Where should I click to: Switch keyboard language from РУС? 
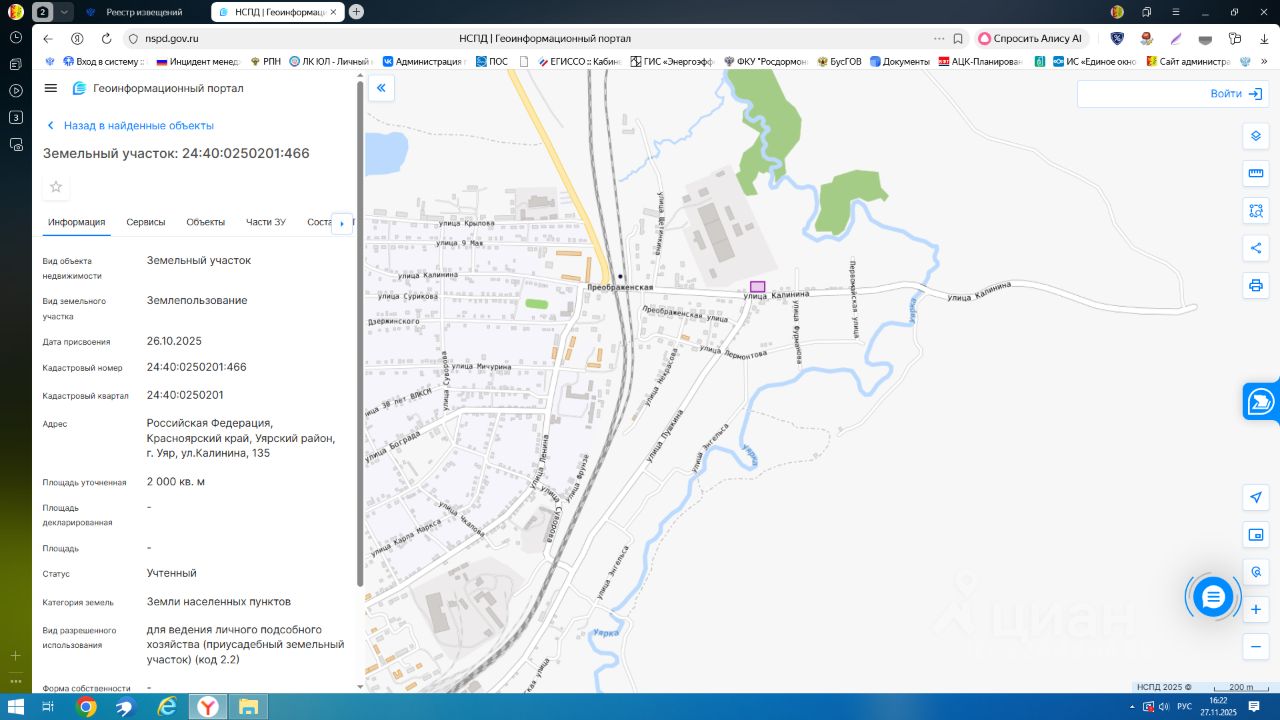point(1184,707)
